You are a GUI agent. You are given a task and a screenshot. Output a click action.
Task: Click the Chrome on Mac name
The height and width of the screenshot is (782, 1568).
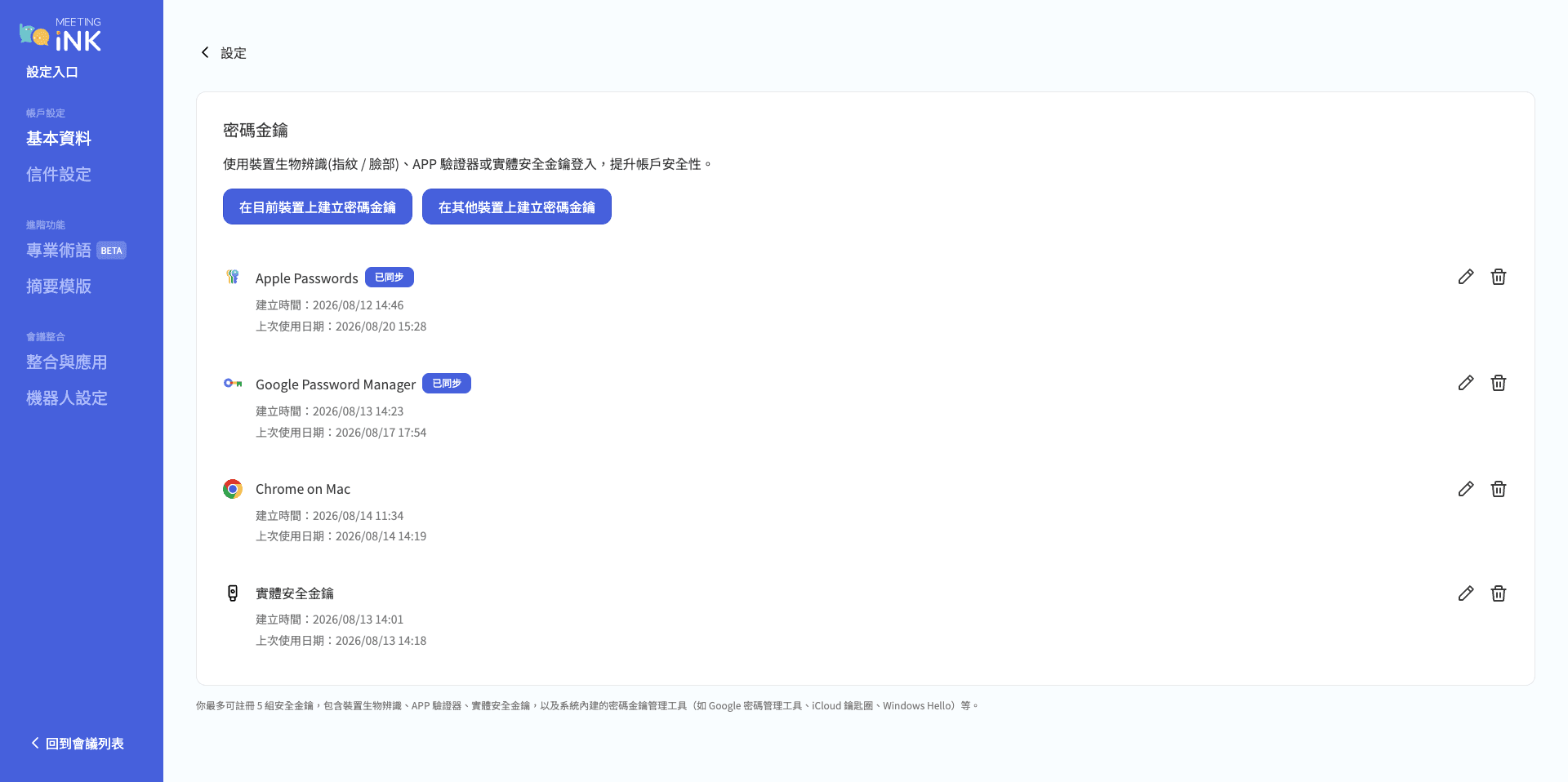point(303,489)
